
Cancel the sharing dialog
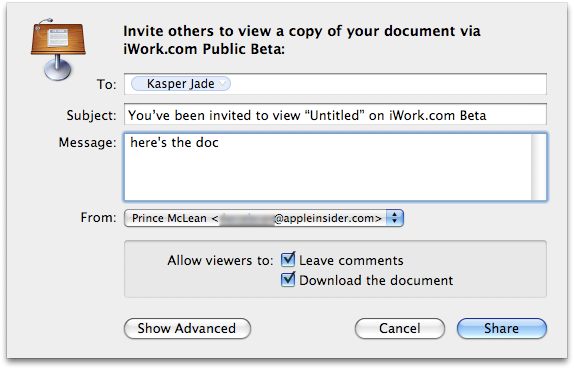point(400,328)
